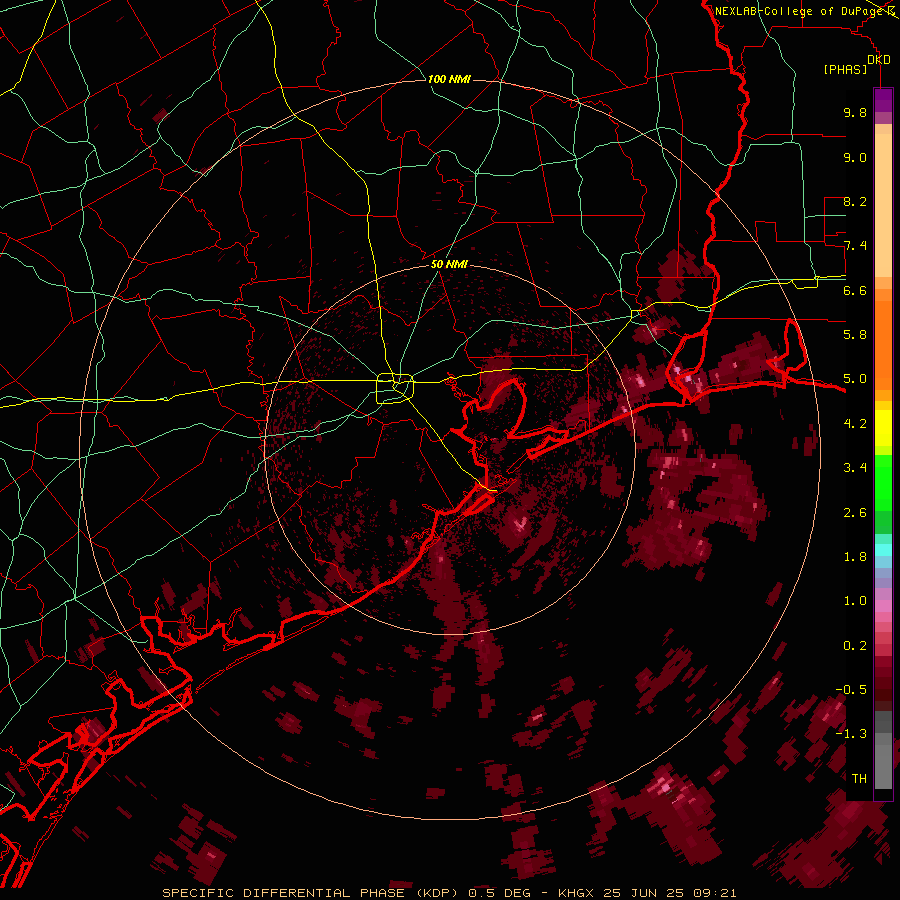The width and height of the screenshot is (900, 900).
Task: Click the "25 JUN 25 09:21" timestamp
Action: click(670, 893)
